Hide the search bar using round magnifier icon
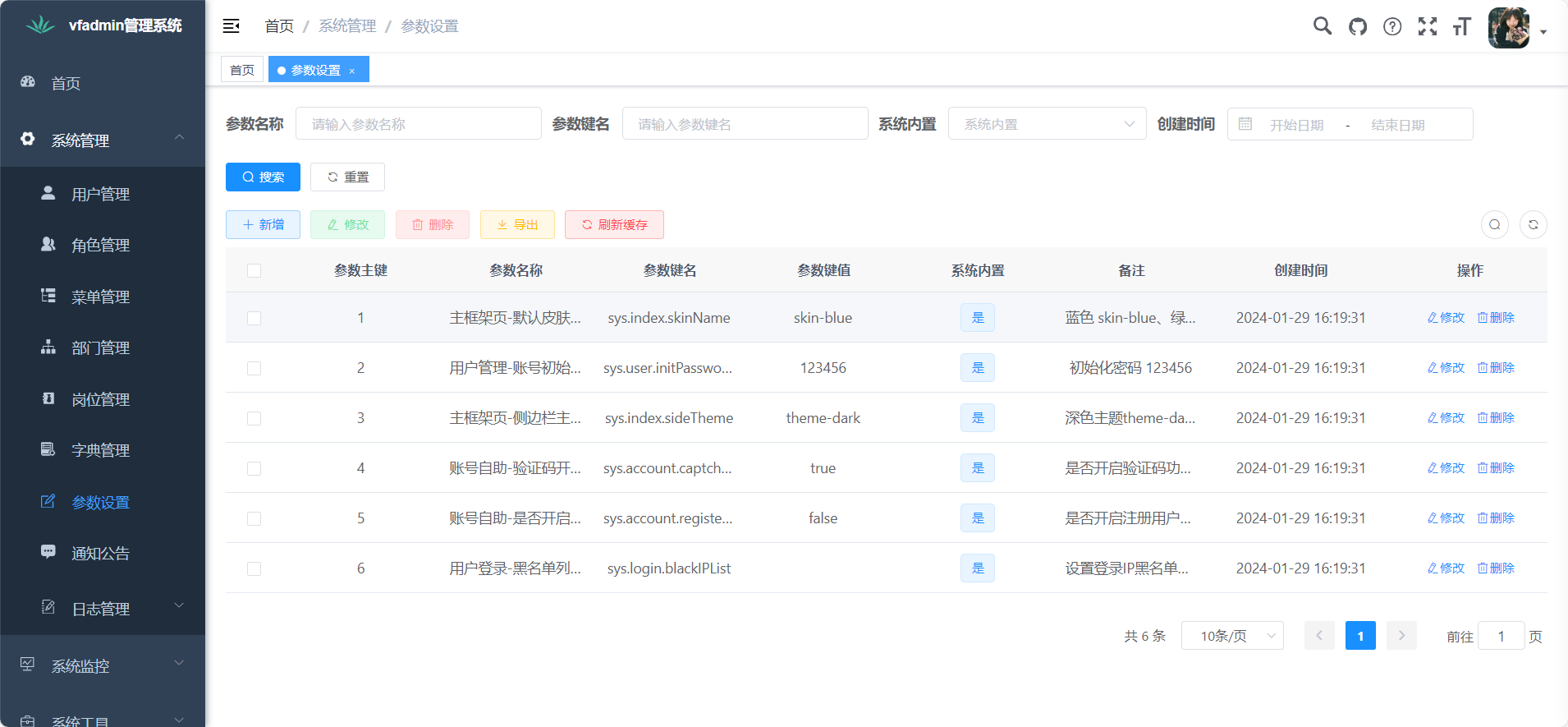 (x=1495, y=224)
